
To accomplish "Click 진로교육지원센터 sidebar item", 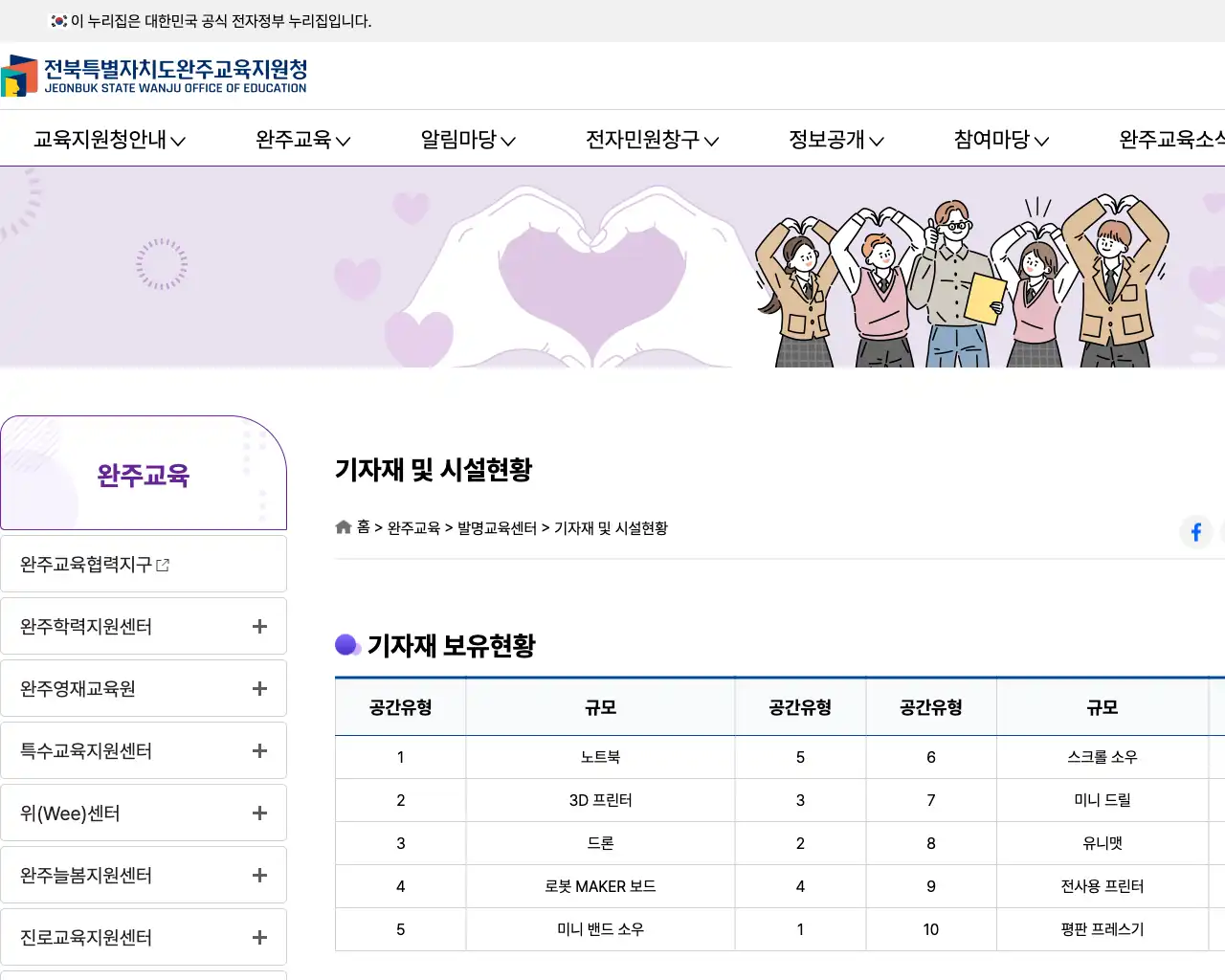I will click(x=144, y=937).
